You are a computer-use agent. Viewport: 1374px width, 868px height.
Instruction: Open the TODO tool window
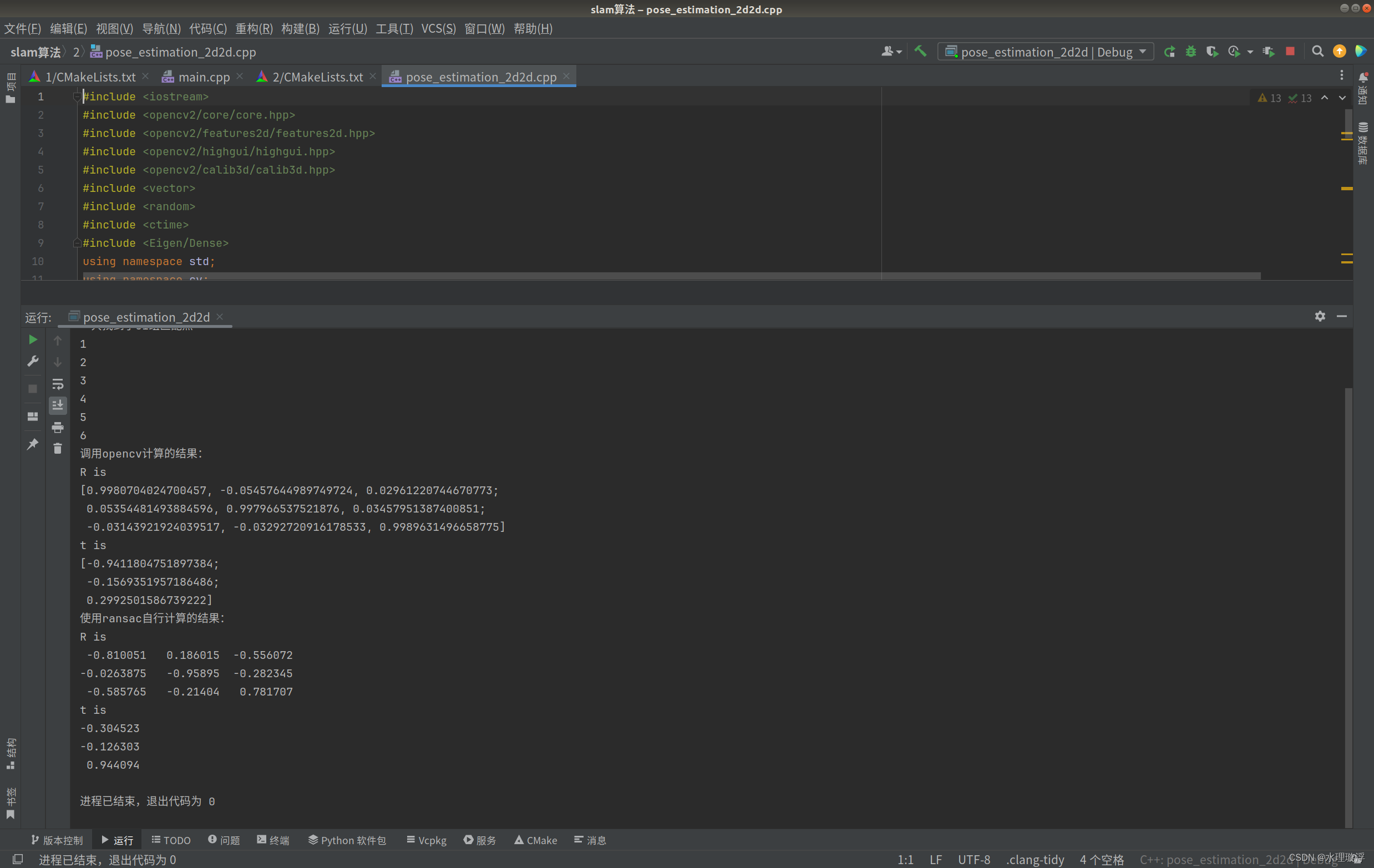(171, 840)
